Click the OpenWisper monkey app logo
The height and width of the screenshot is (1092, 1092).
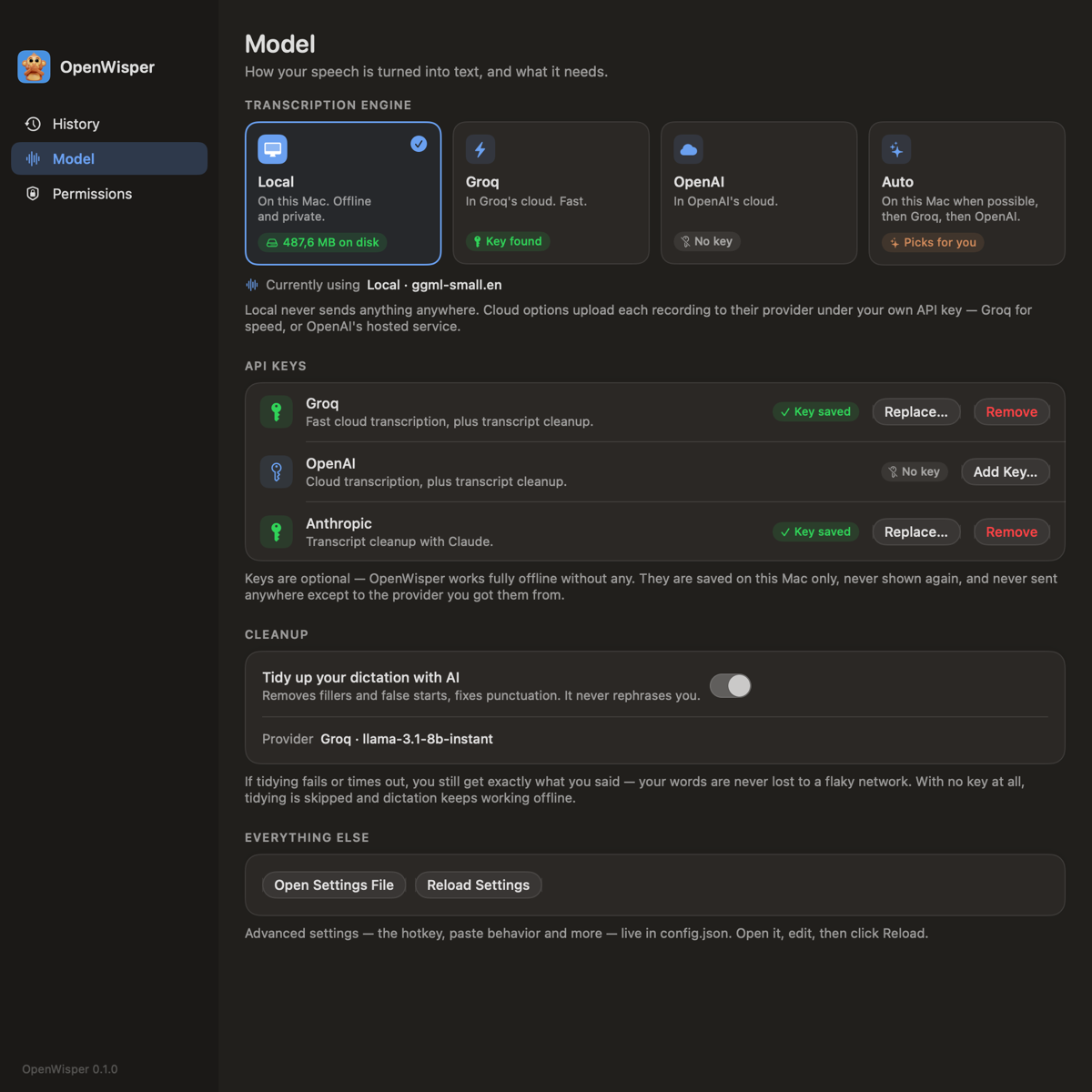(x=34, y=67)
